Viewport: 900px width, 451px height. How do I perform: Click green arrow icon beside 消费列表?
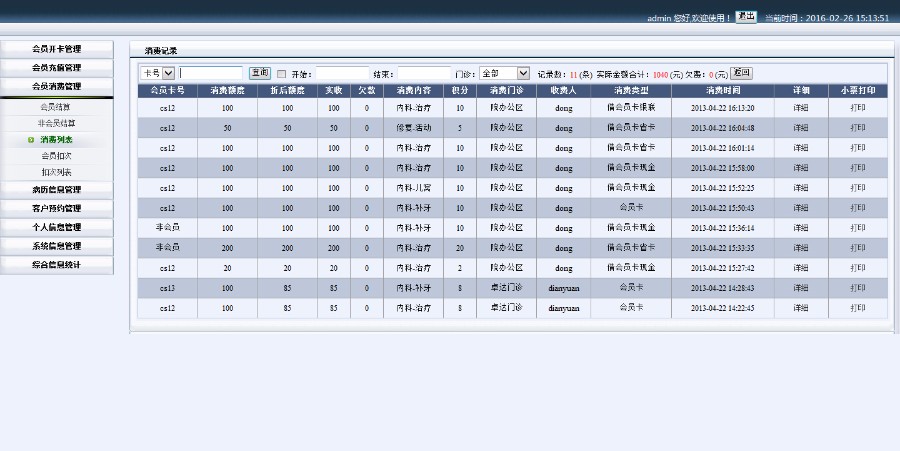31,139
